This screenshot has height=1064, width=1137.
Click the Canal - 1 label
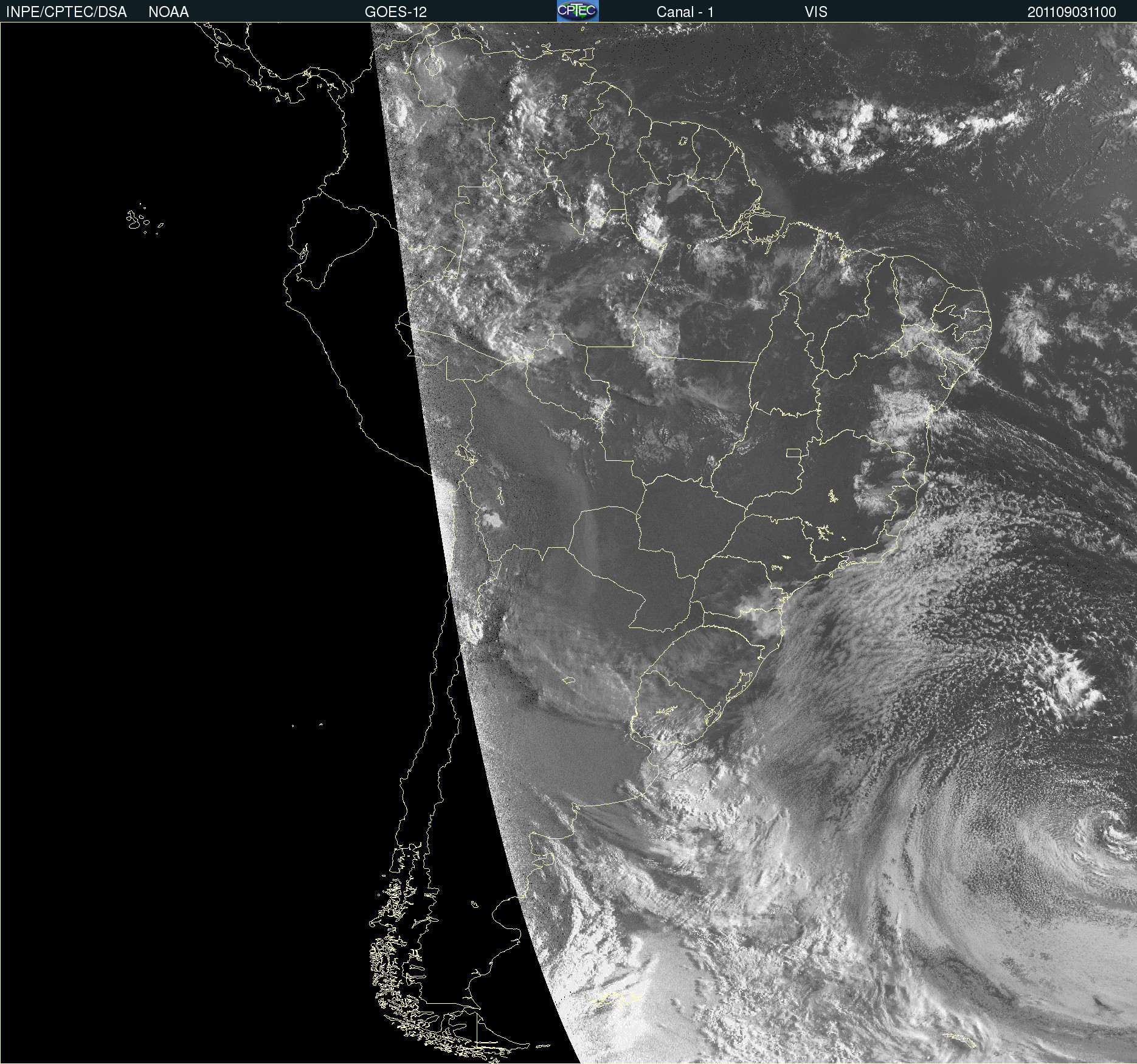(685, 12)
